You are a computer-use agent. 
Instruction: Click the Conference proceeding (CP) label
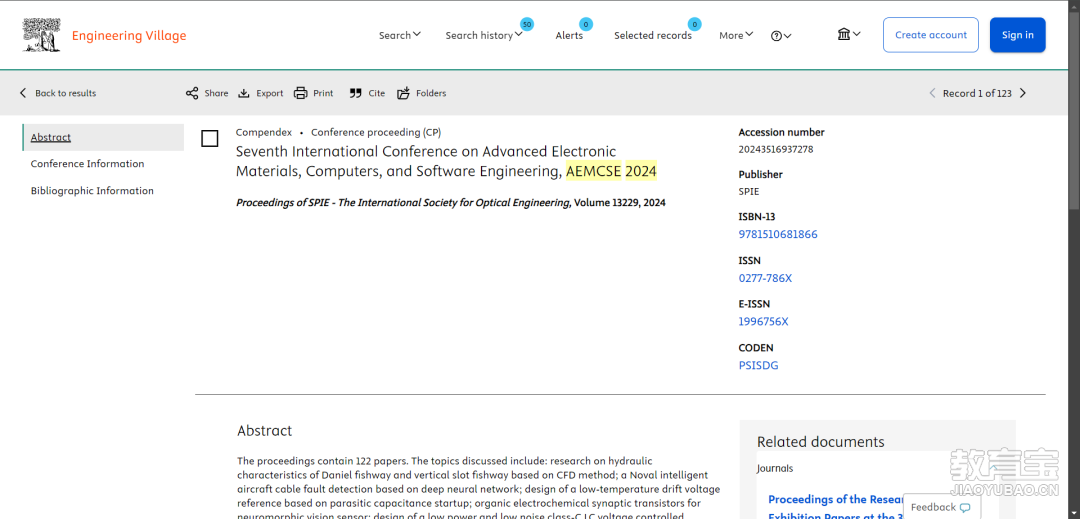376,132
